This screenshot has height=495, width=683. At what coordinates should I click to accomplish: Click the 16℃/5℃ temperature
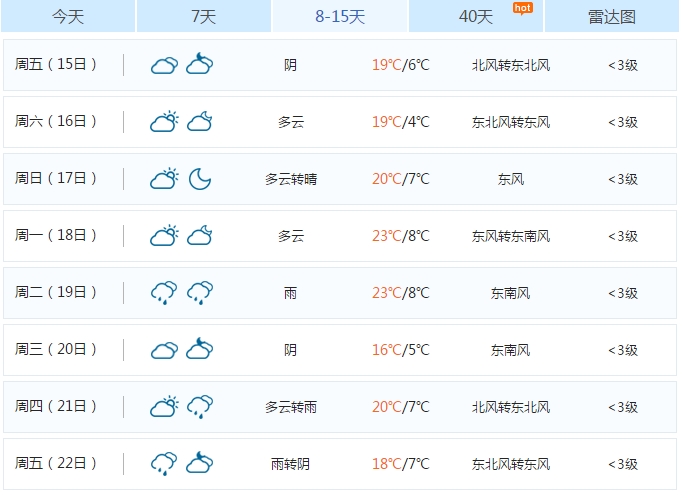click(401, 350)
